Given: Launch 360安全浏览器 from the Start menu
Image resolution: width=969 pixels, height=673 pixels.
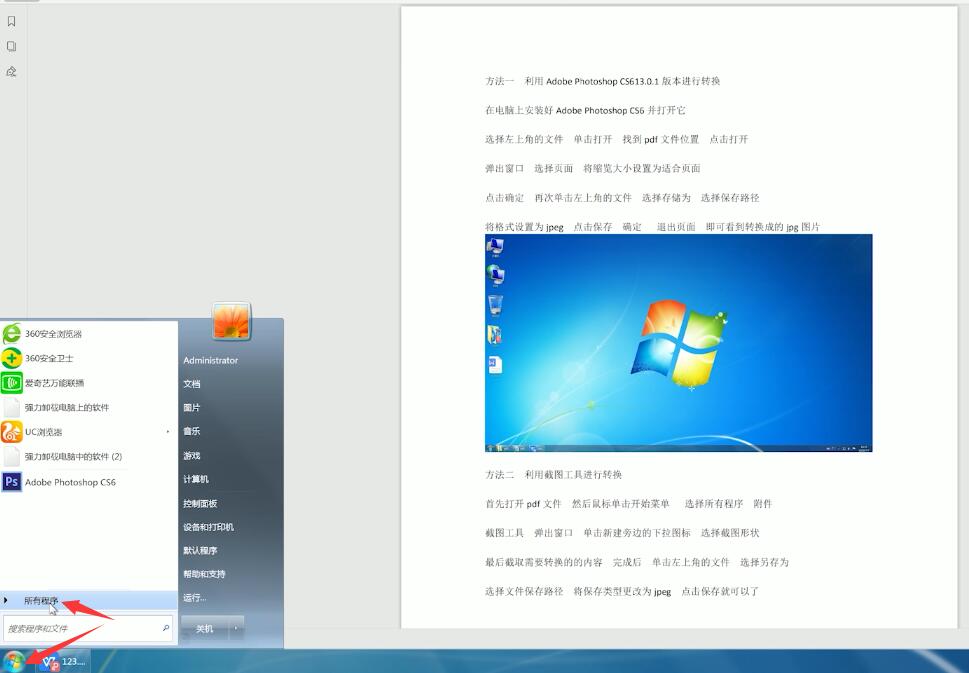Looking at the screenshot, I should tap(88, 334).
